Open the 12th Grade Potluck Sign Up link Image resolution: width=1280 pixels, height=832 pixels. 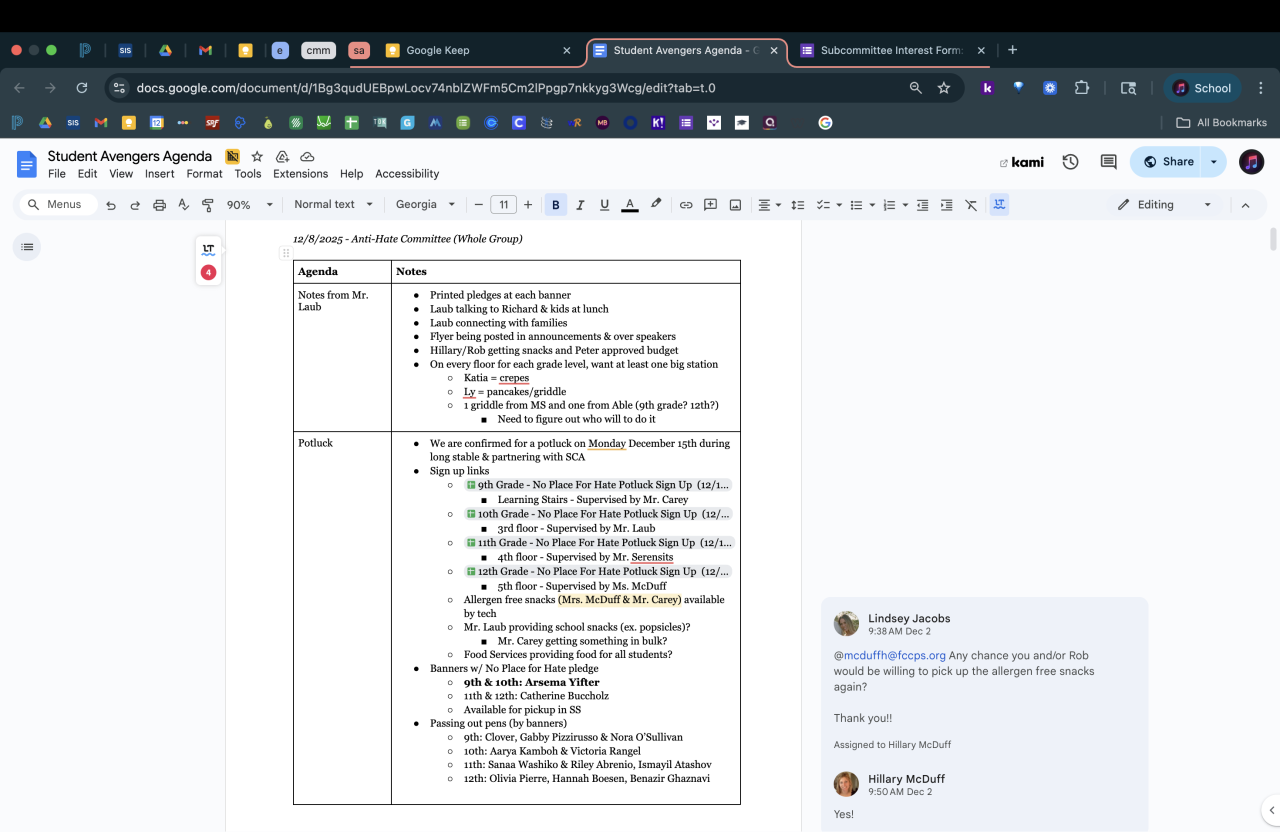(598, 572)
